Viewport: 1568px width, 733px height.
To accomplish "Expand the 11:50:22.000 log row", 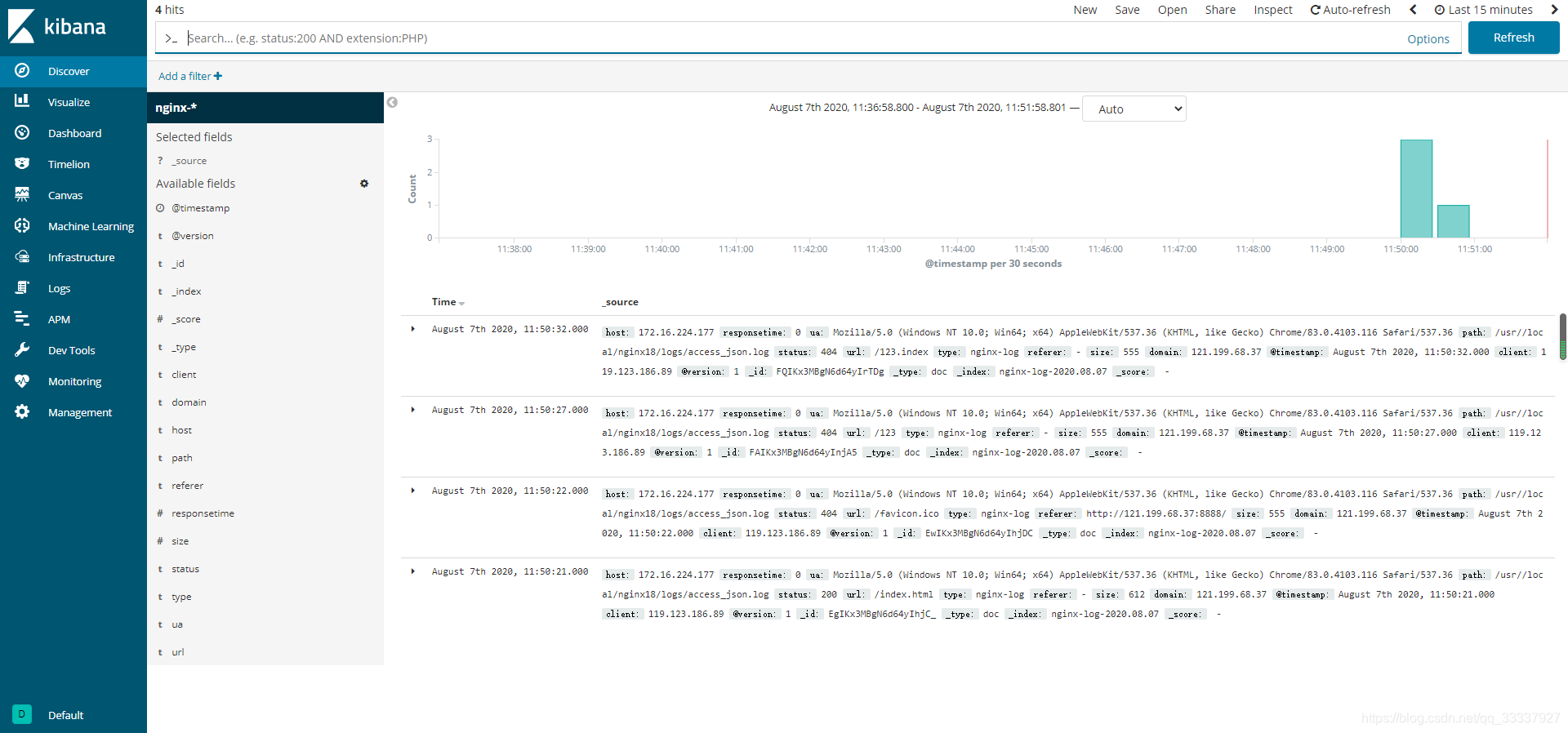I will pyautogui.click(x=413, y=491).
